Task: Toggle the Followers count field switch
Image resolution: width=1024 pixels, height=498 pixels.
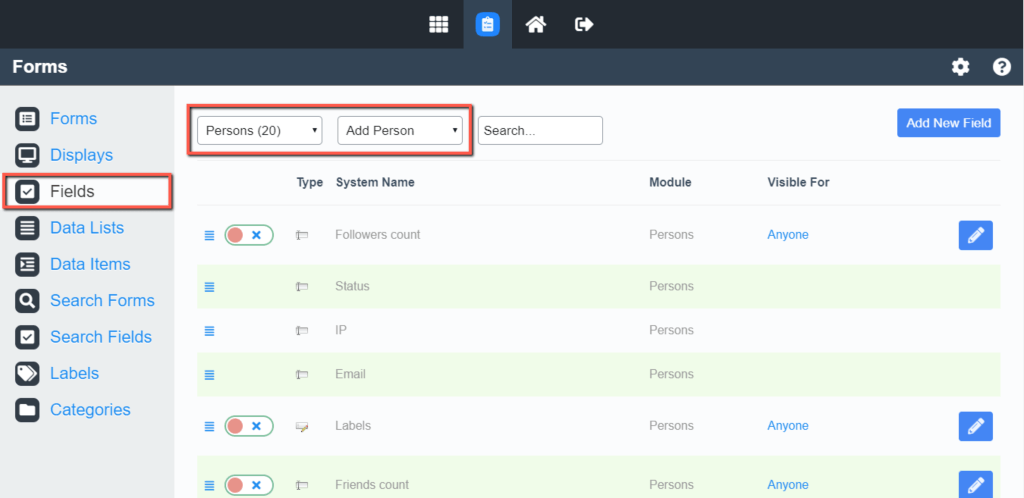Action: point(249,235)
